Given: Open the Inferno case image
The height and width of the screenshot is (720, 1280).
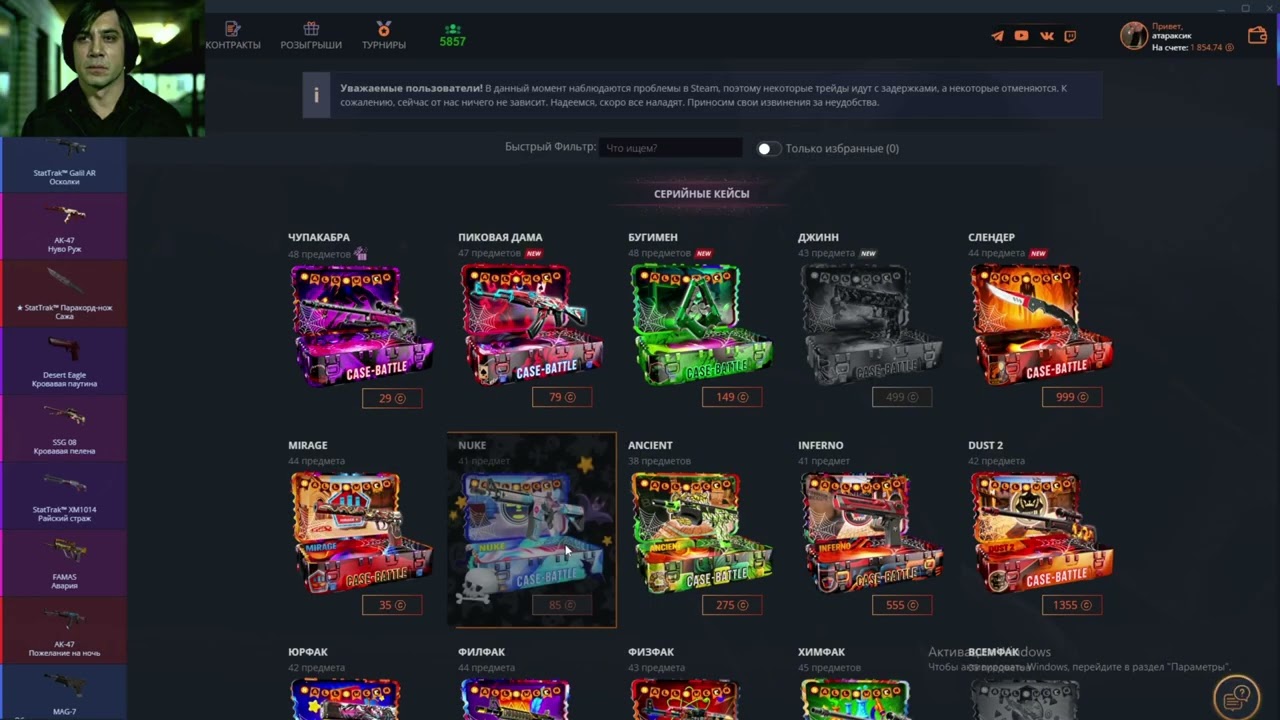Looking at the screenshot, I should [871, 533].
